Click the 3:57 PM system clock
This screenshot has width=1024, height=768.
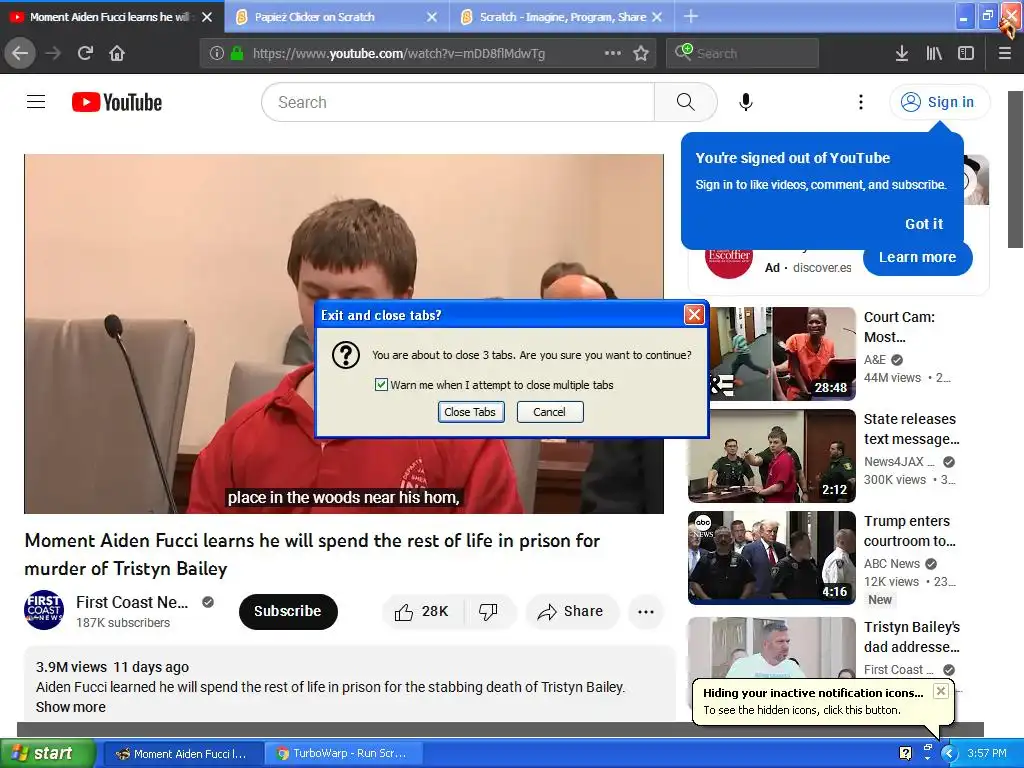coord(986,754)
